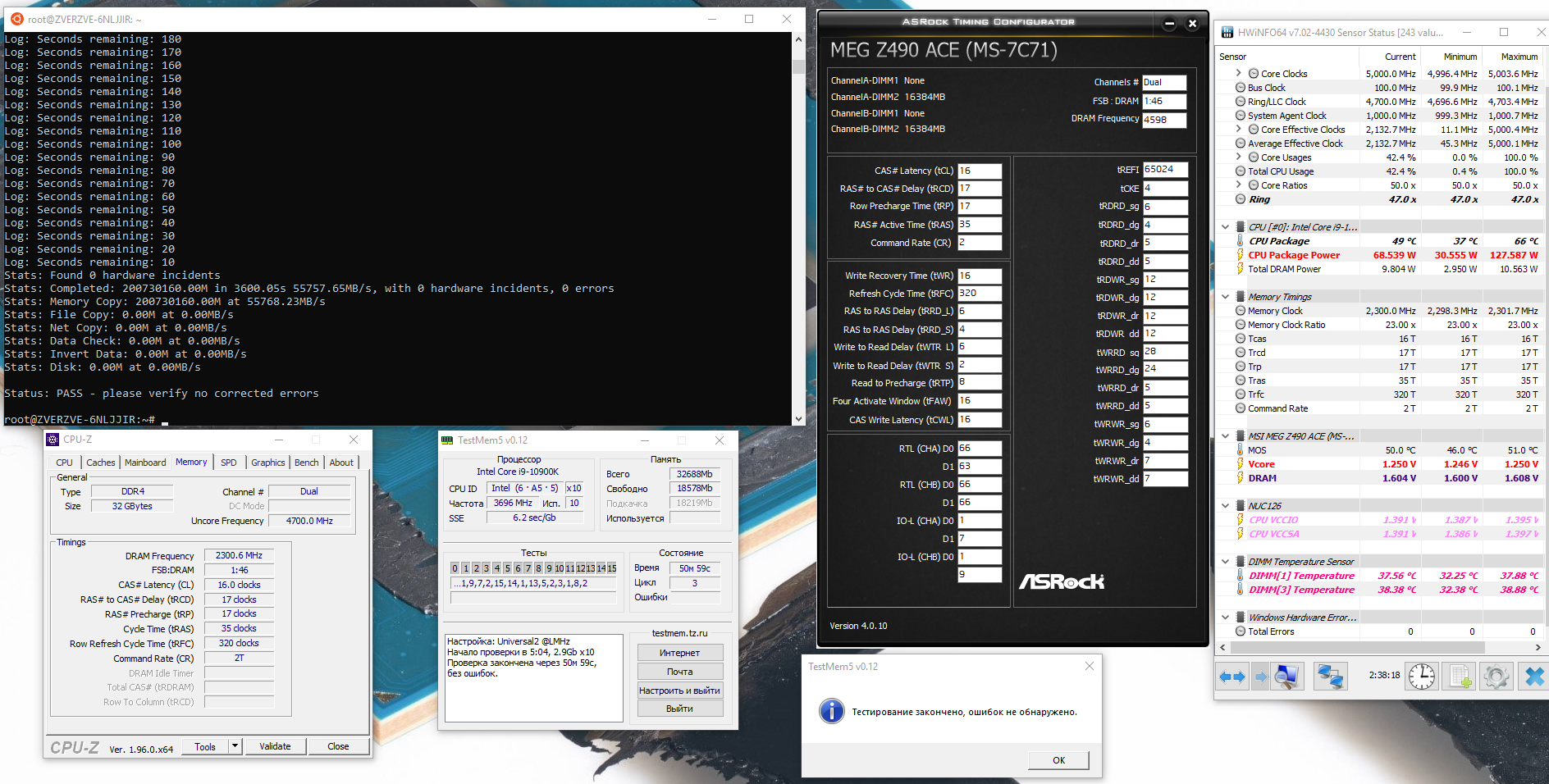The width and height of the screenshot is (1549, 784).
Task: Click the blue X icon in HWiNFO toolbar
Action: (1534, 677)
